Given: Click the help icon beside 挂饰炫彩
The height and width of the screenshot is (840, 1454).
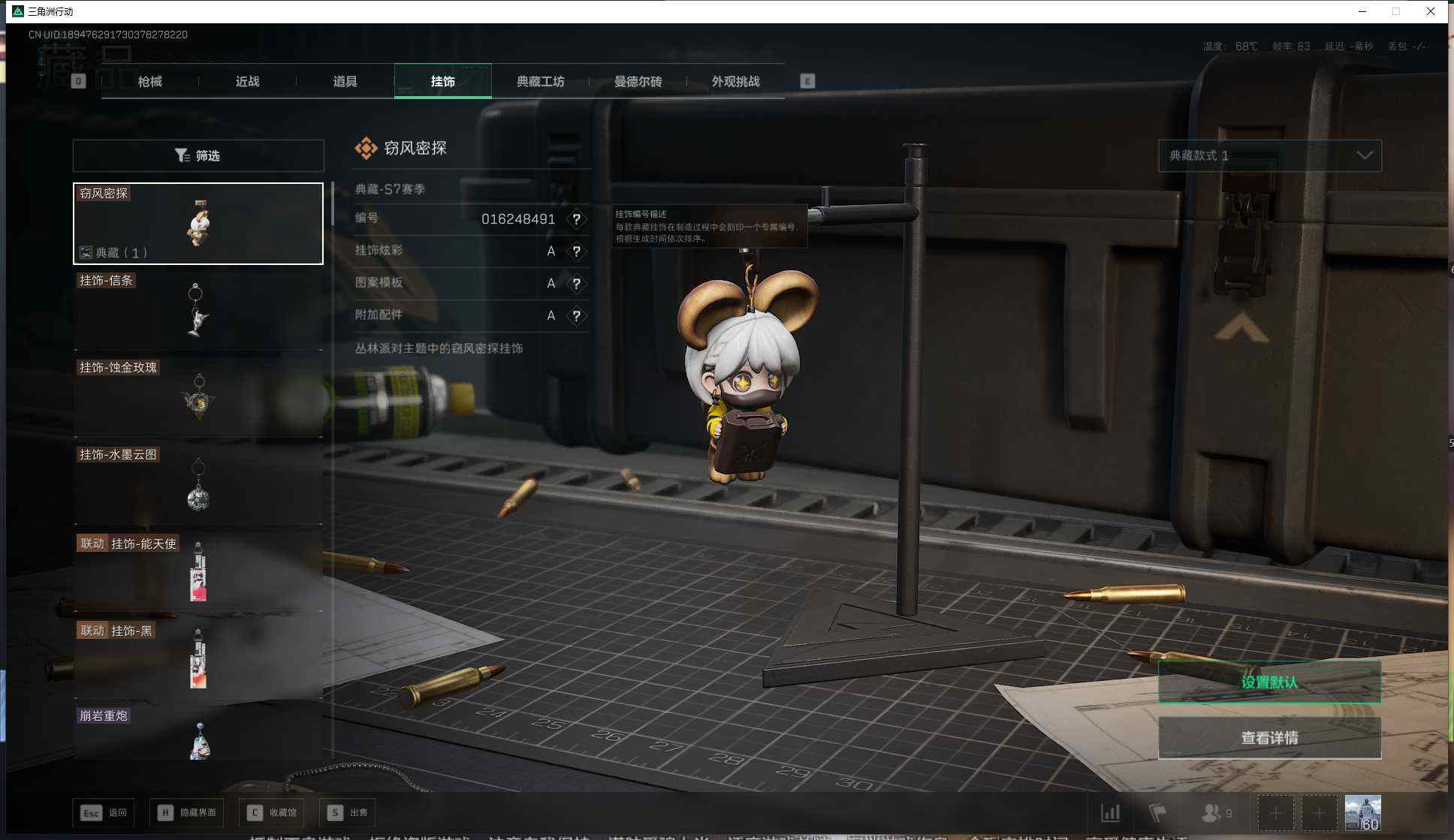Looking at the screenshot, I should [x=576, y=251].
